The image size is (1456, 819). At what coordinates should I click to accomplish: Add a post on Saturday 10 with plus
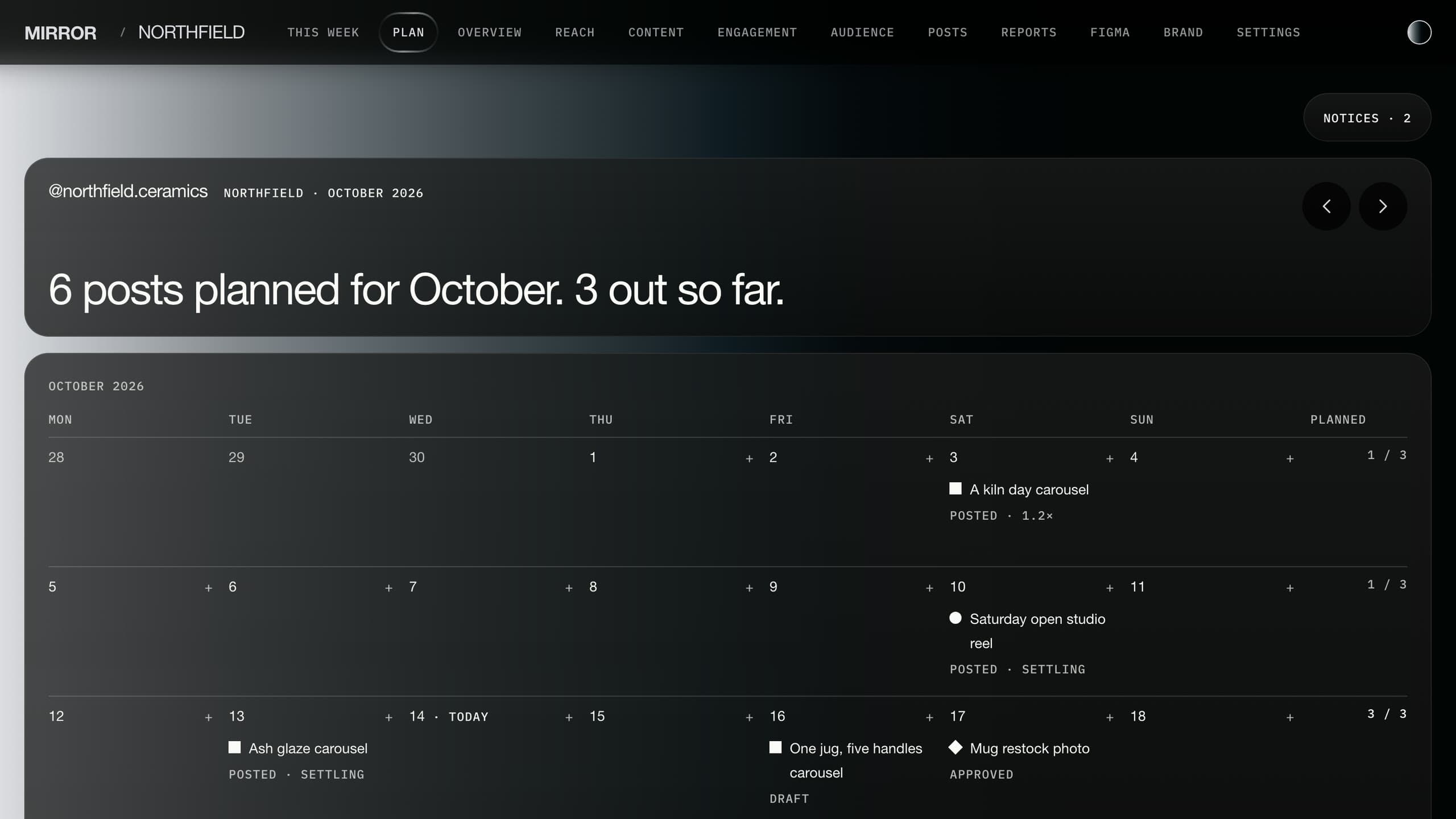(x=1110, y=588)
